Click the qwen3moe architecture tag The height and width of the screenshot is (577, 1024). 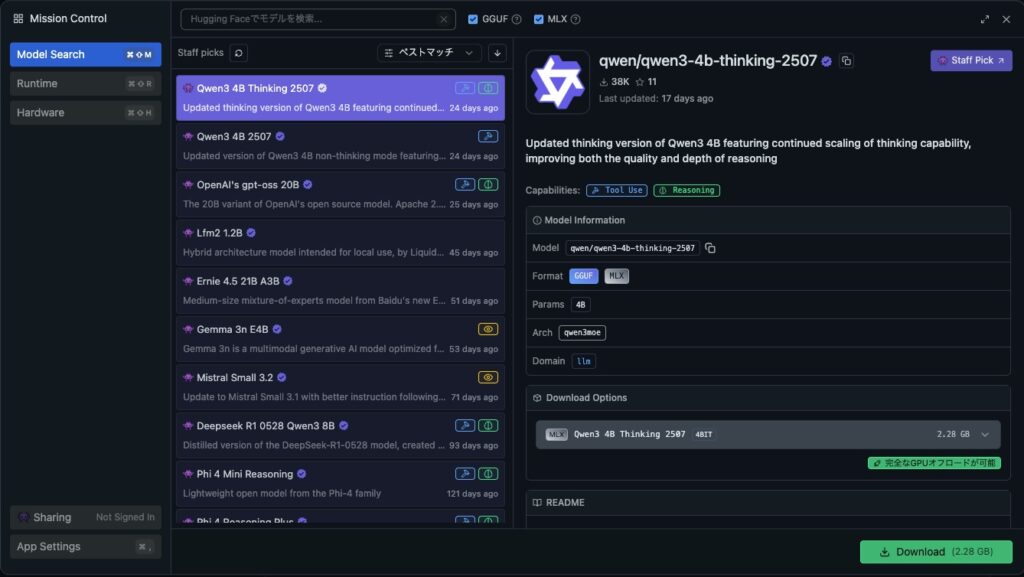point(582,333)
